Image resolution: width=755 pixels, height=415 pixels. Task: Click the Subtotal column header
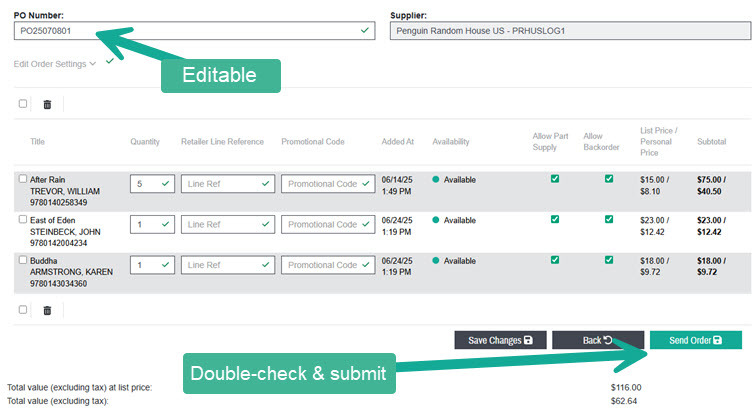pos(712,142)
